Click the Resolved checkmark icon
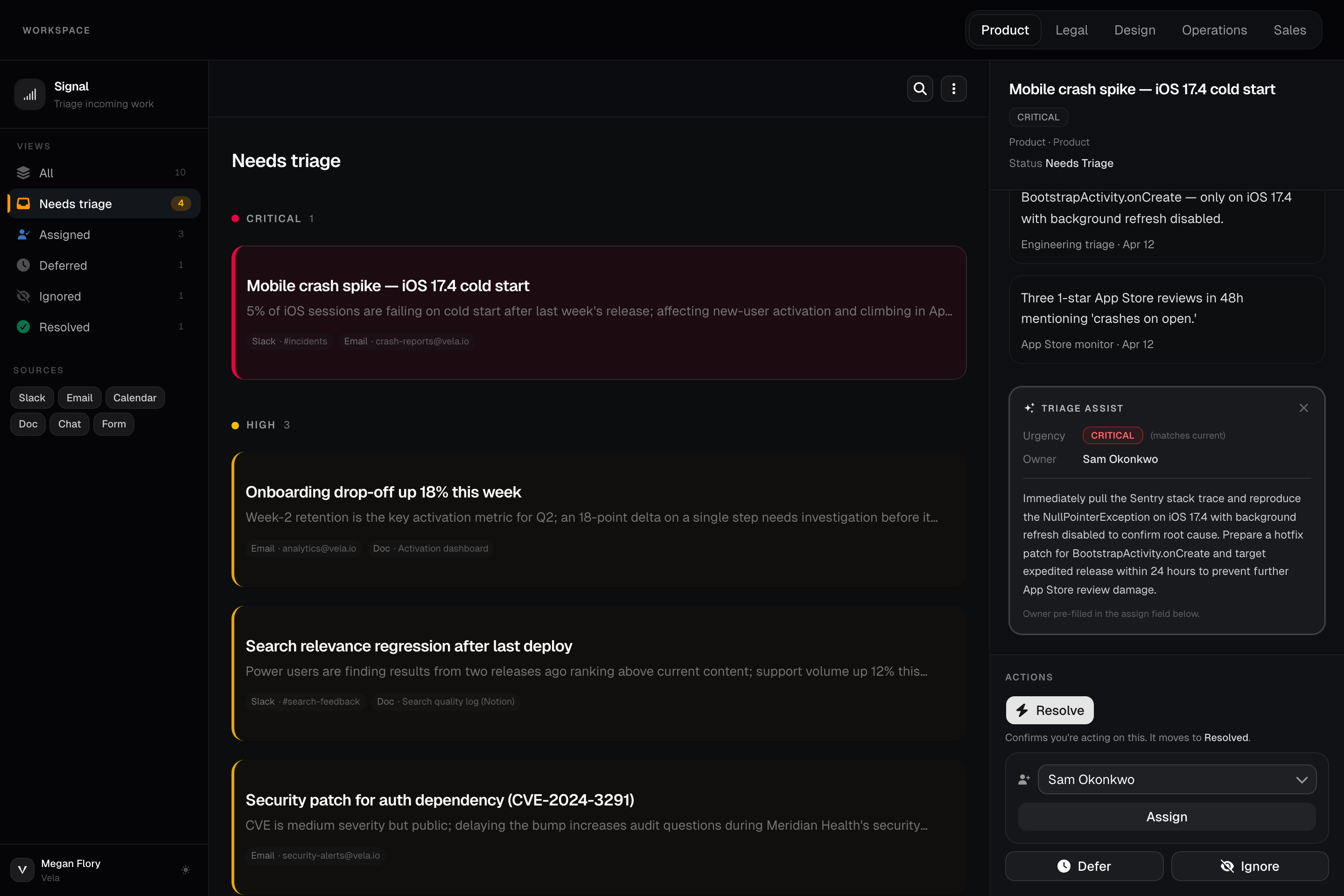Image resolution: width=1344 pixels, height=896 pixels. (23, 327)
